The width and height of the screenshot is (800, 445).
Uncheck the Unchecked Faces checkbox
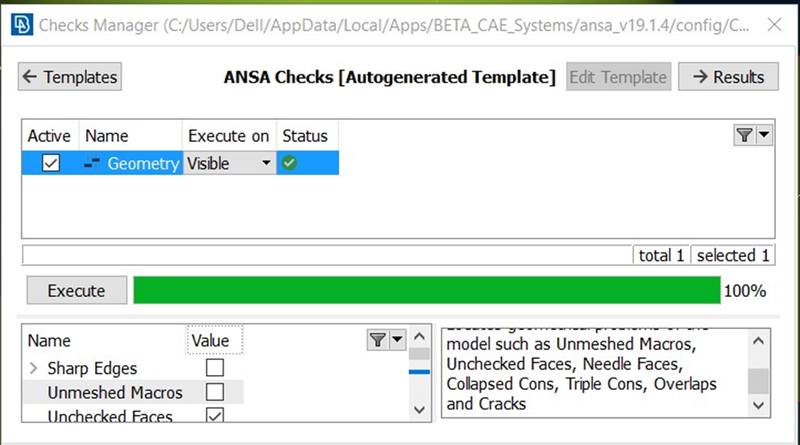click(x=215, y=415)
